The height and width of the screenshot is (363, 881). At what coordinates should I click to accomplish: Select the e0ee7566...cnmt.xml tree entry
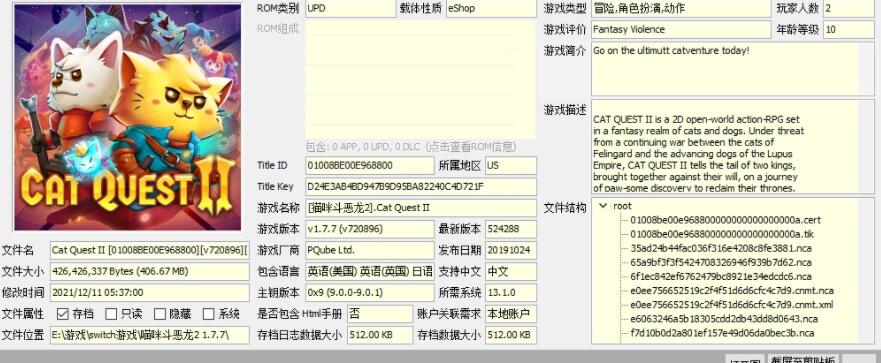732,305
